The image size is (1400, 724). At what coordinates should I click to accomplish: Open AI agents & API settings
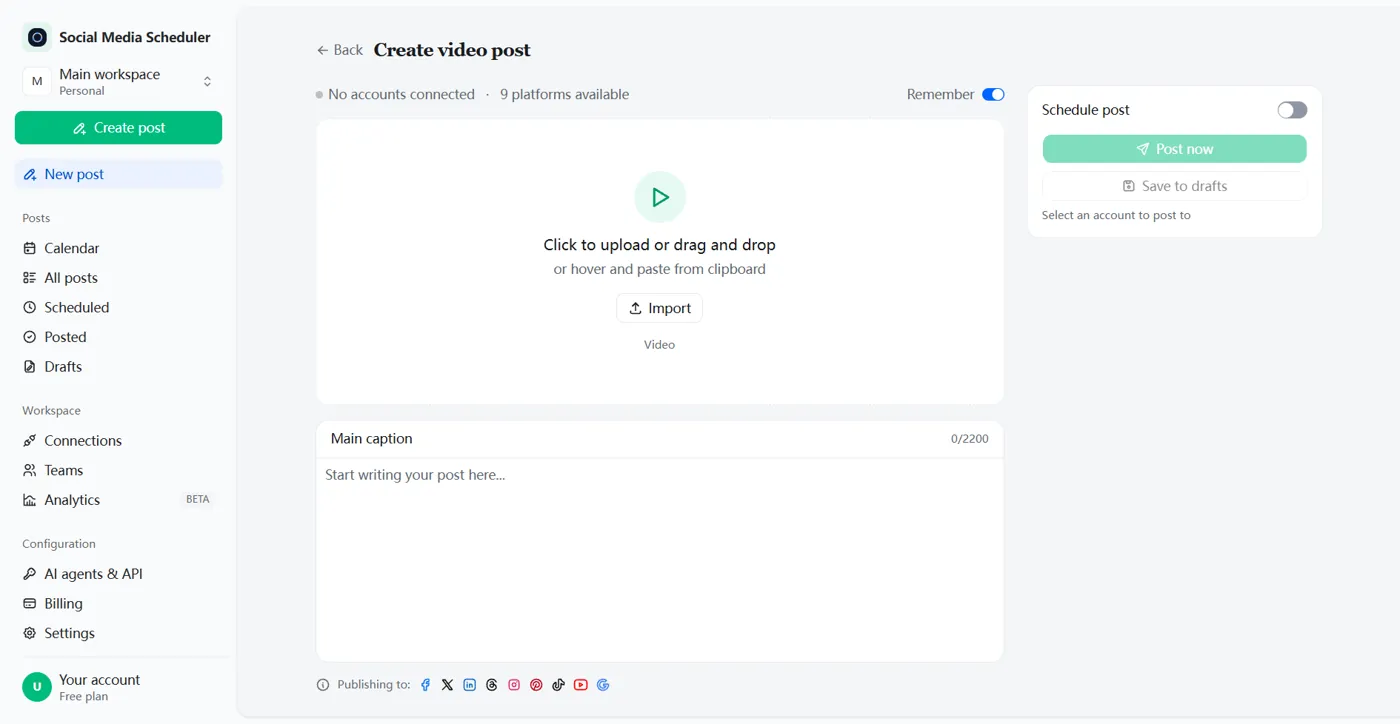[118, 574]
